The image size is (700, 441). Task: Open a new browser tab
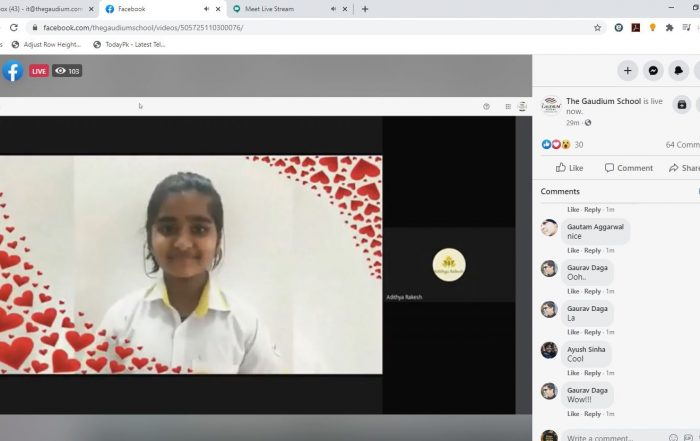pyautogui.click(x=365, y=9)
